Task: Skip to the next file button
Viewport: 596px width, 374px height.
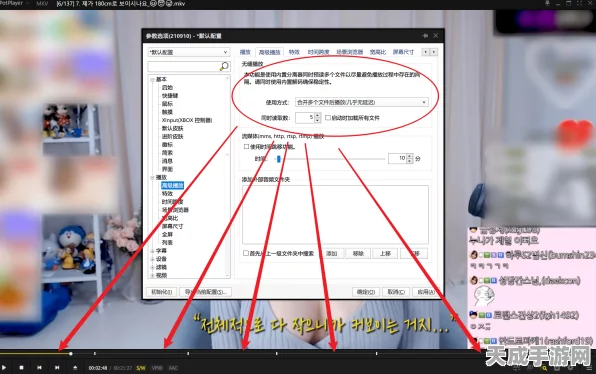Action: pos(57,368)
